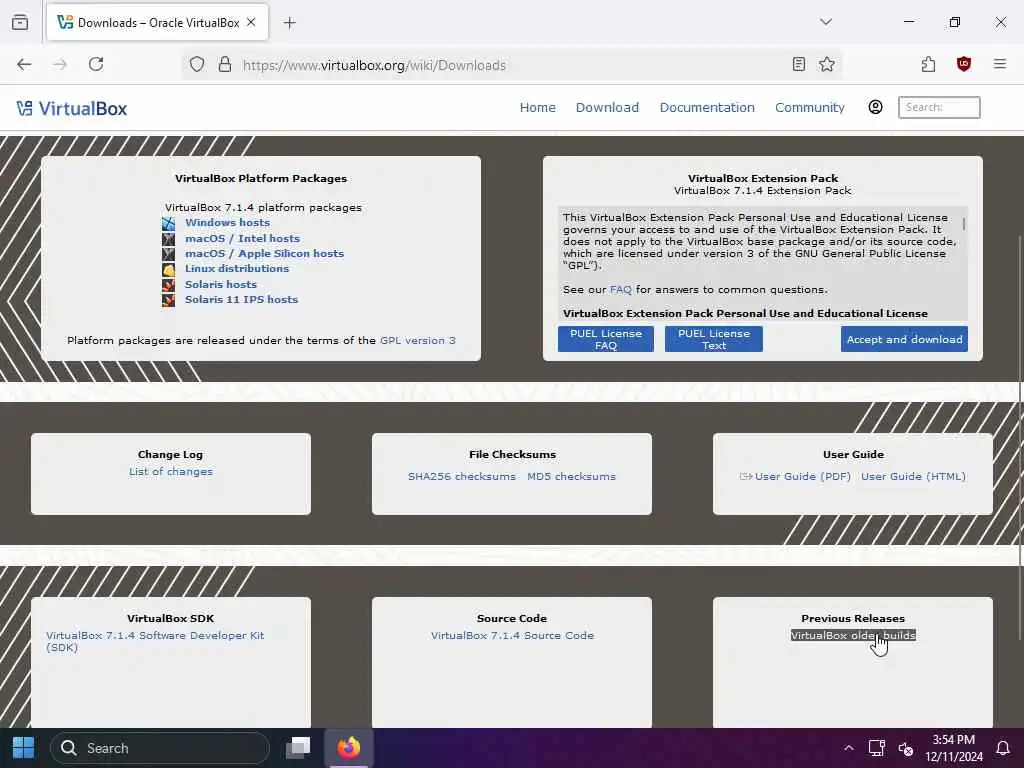This screenshot has width=1024, height=768.
Task: Open VirtualBox 7.1.4 Software Developer Kit link
Action: (x=155, y=641)
